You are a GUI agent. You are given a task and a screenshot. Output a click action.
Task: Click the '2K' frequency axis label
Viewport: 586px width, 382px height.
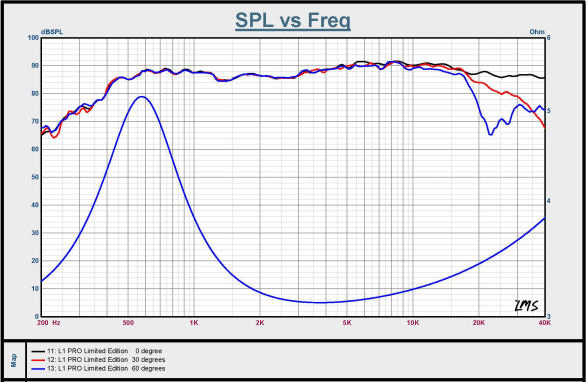click(260, 323)
